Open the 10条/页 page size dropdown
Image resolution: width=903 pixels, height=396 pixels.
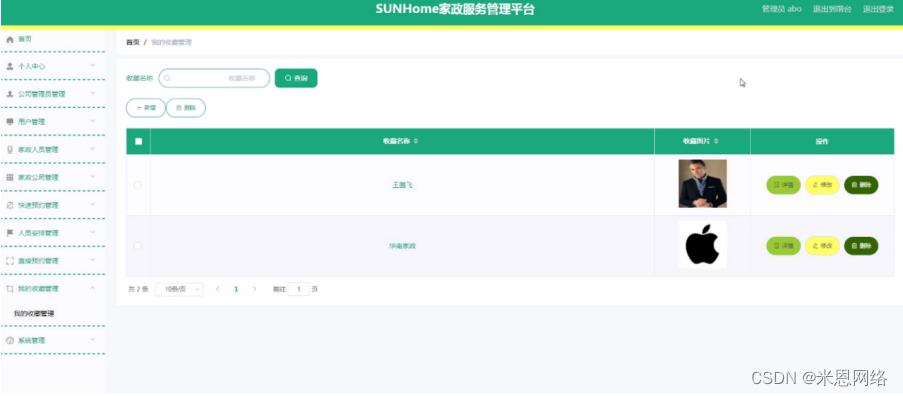179,289
